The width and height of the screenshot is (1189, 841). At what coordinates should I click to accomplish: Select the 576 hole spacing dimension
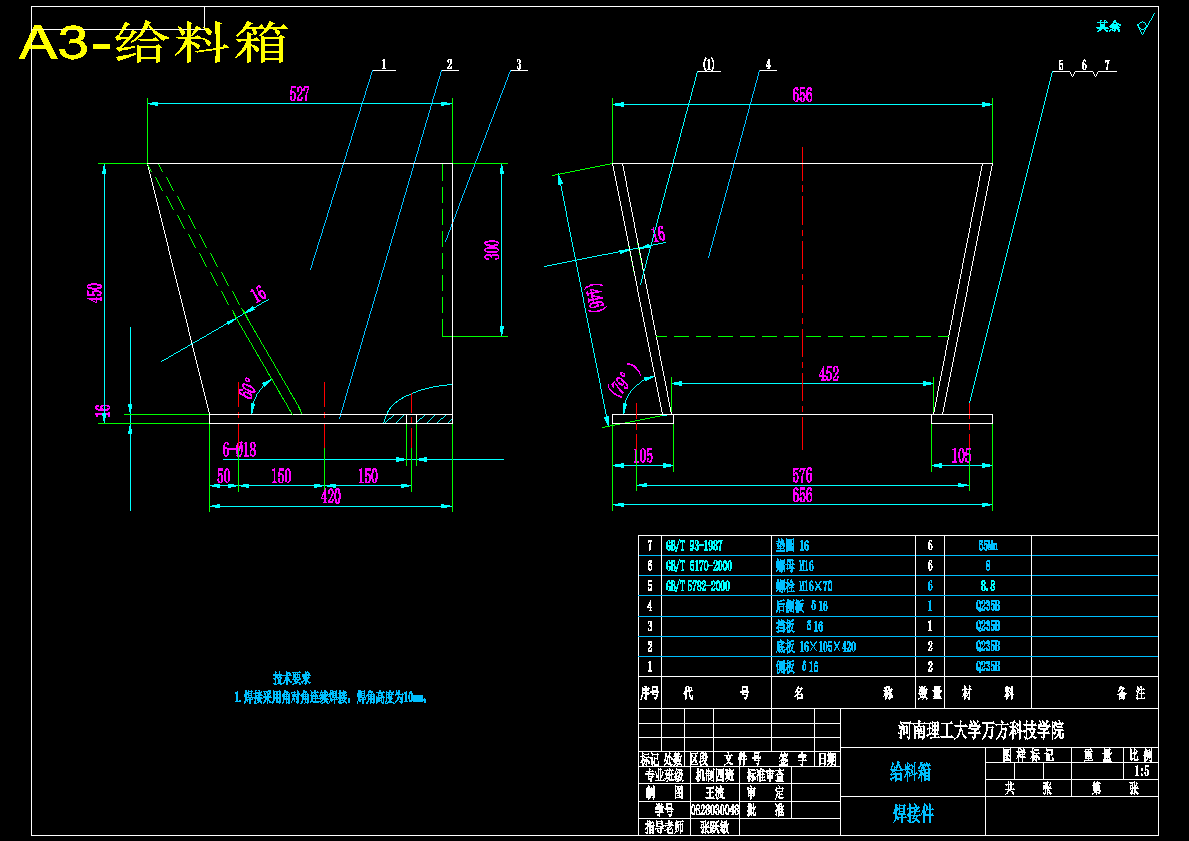point(802,475)
